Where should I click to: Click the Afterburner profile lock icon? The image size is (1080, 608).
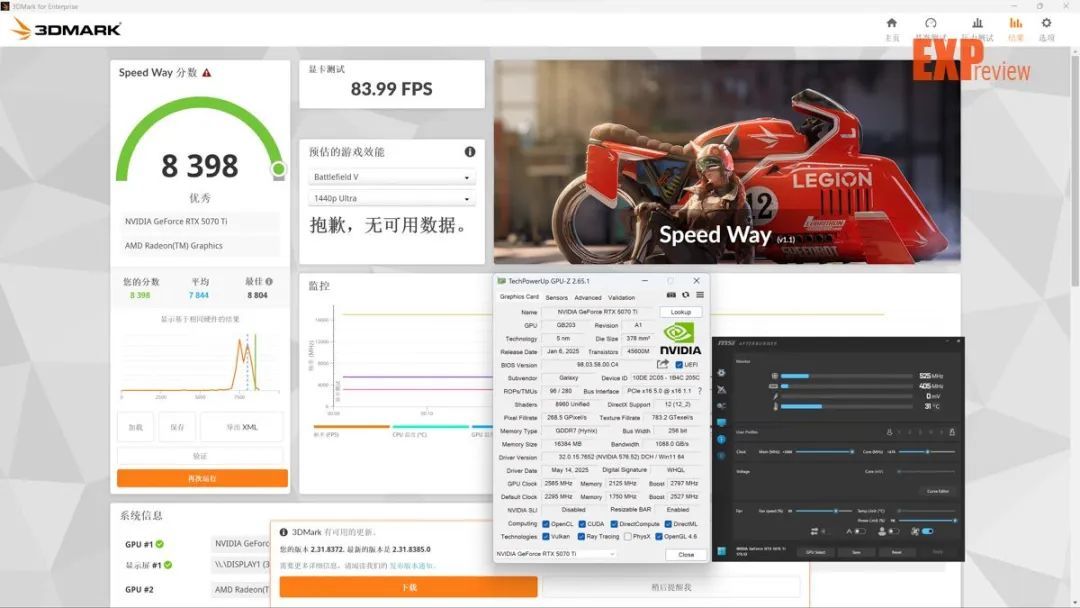point(952,432)
